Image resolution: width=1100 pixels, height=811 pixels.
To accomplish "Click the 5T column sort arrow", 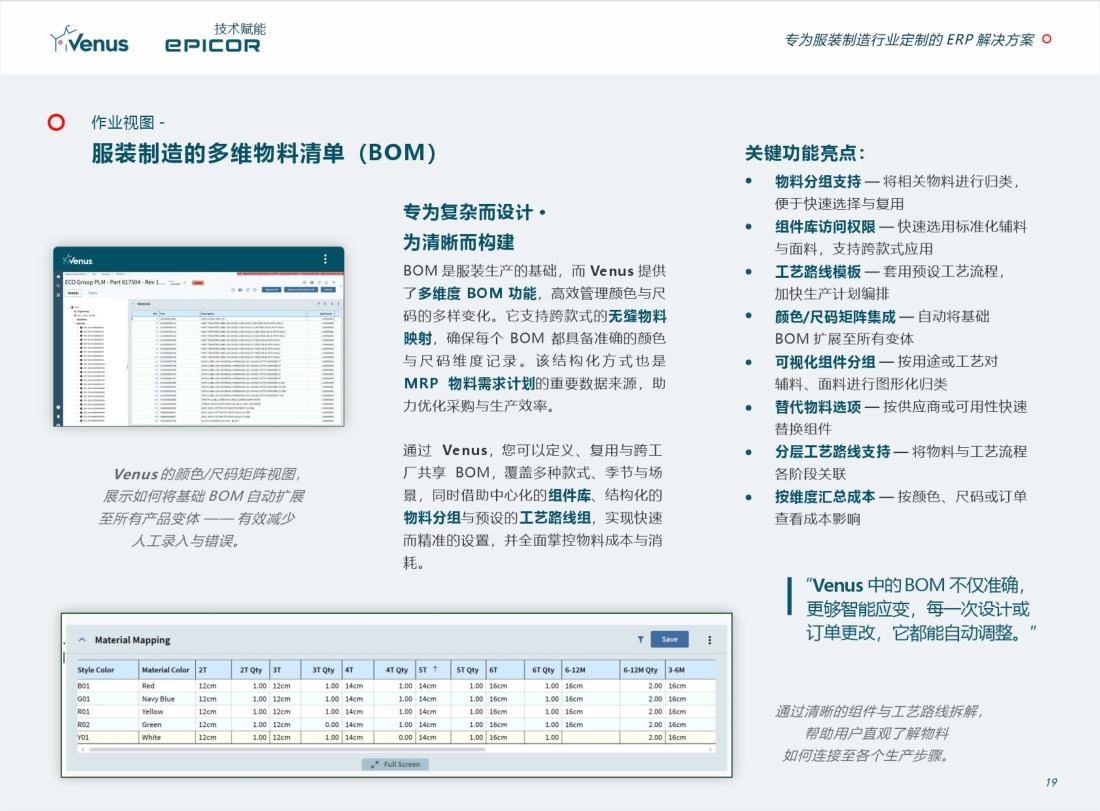I will tap(435, 669).
